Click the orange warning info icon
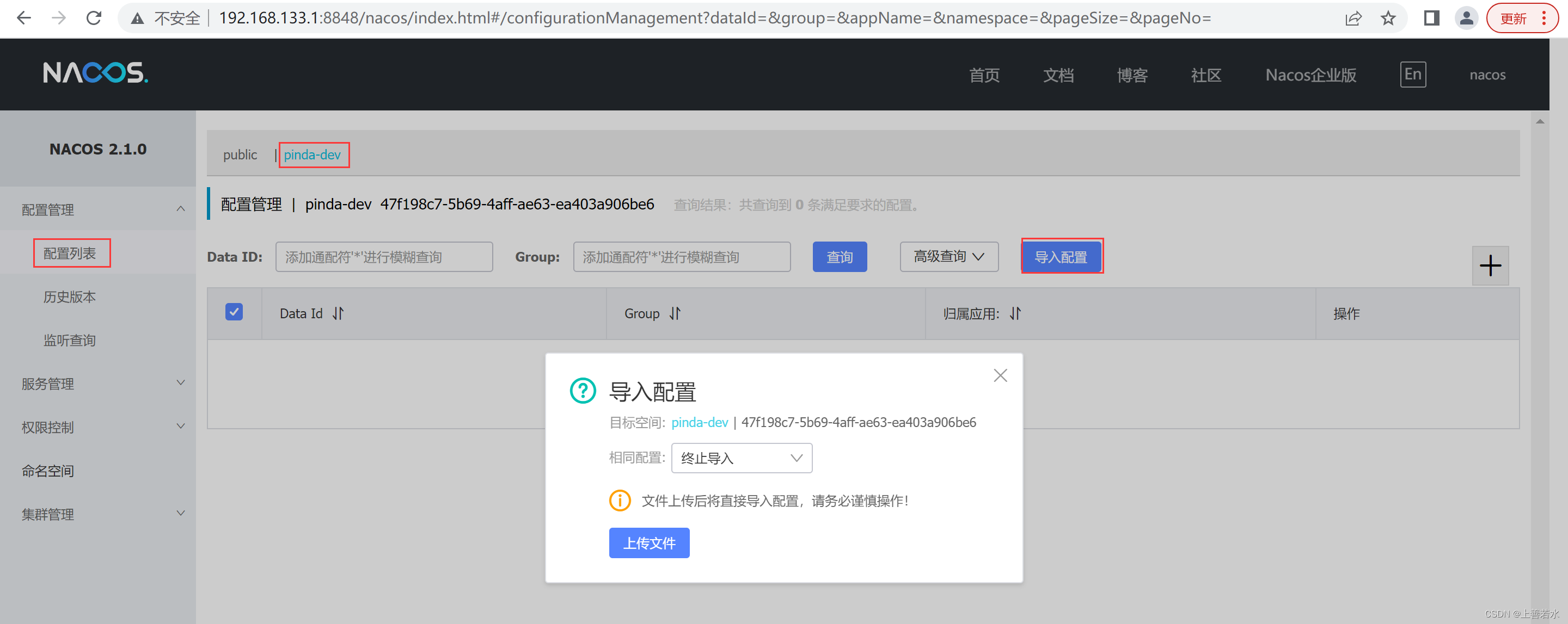 [x=620, y=501]
